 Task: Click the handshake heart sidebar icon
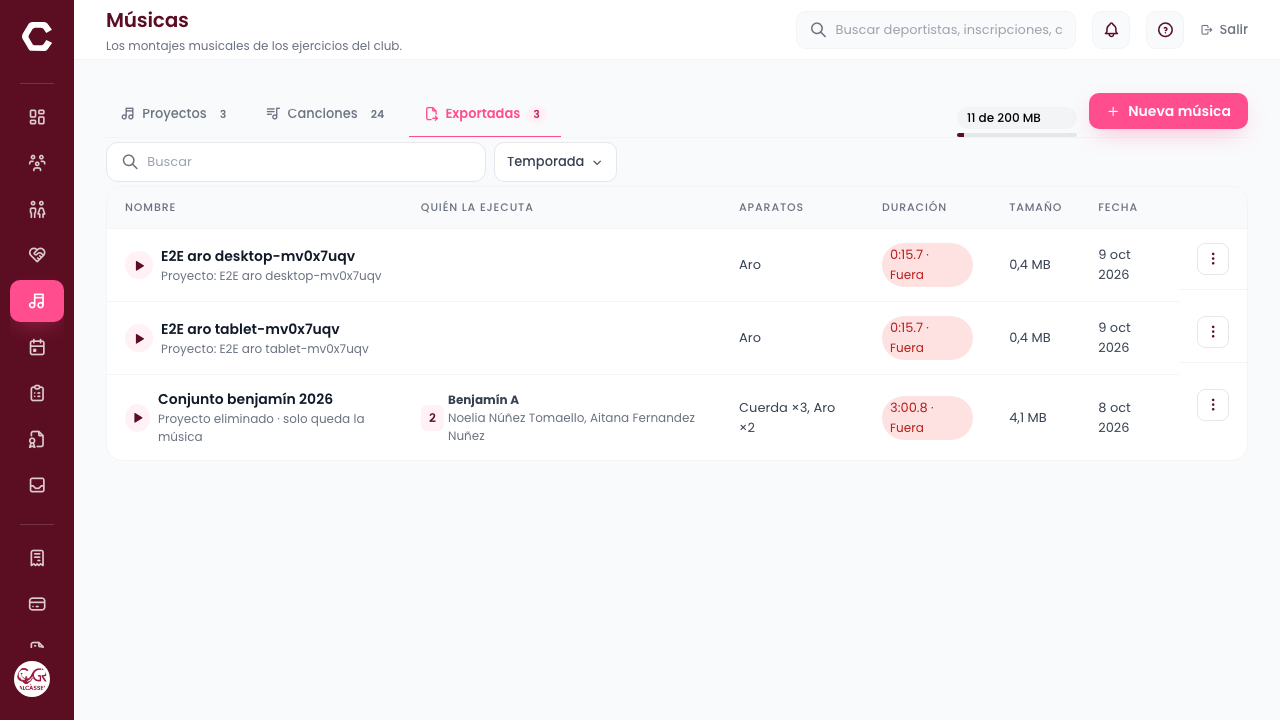pyautogui.click(x=37, y=255)
